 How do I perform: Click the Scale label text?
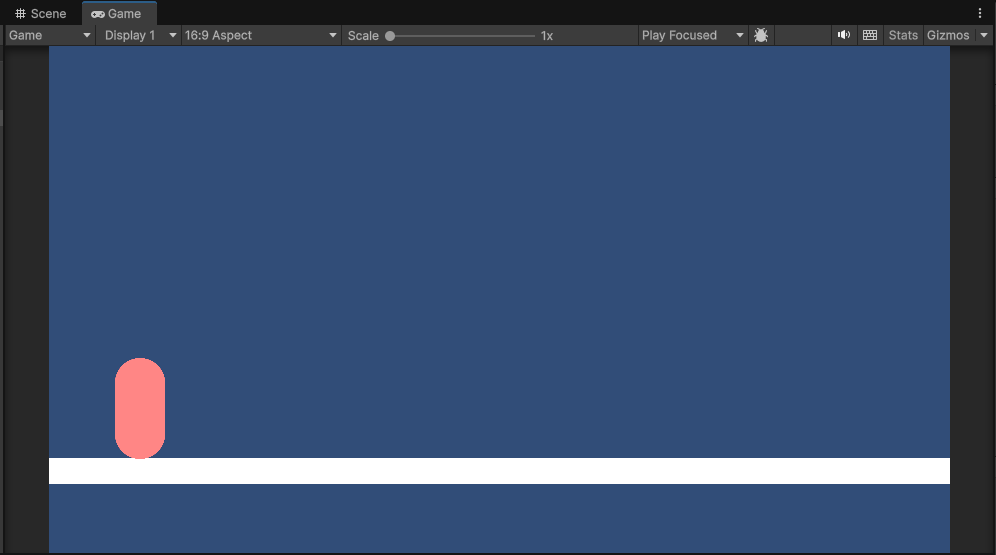pyautogui.click(x=363, y=36)
